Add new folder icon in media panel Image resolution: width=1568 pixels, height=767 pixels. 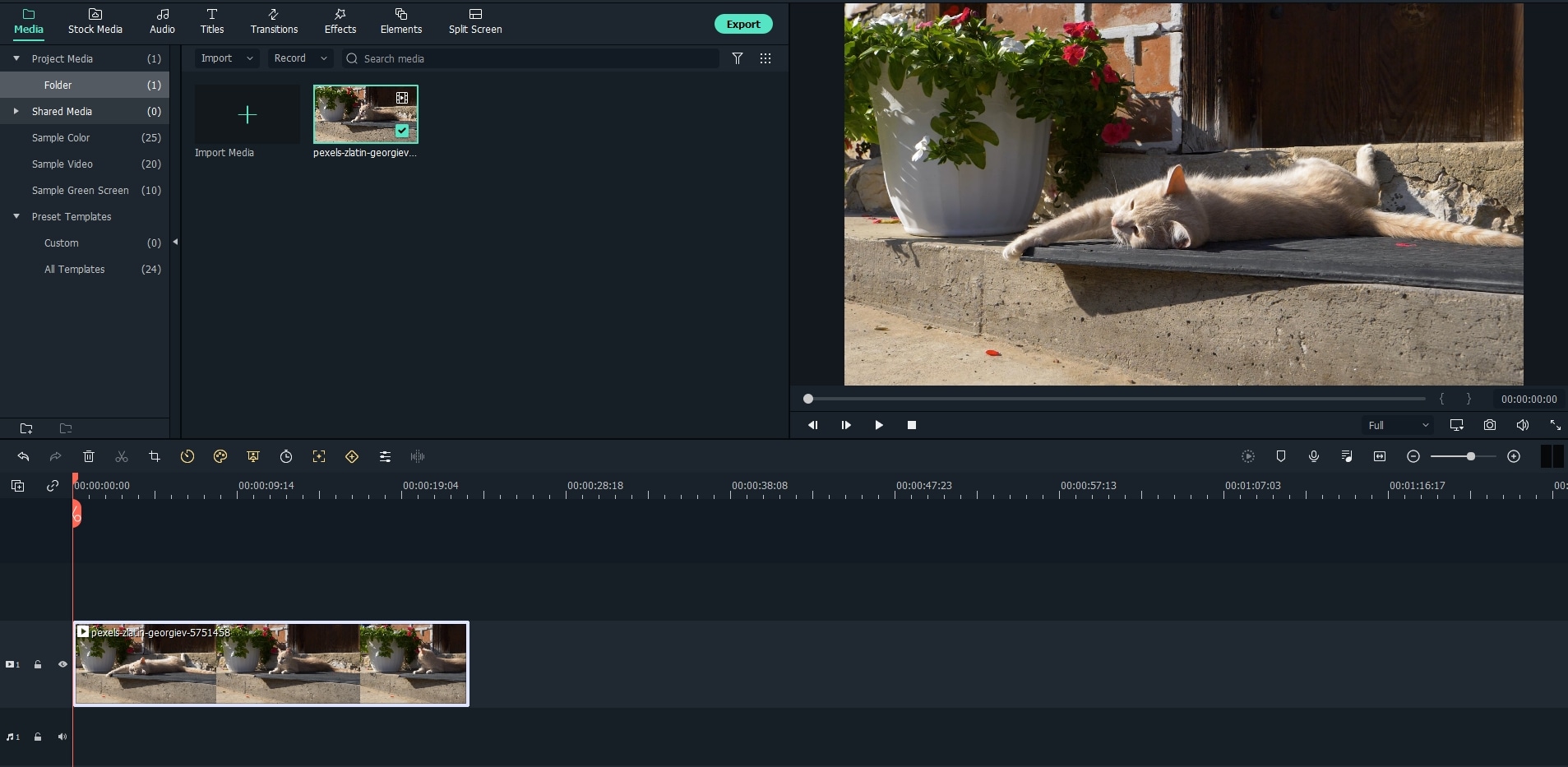[x=26, y=428]
